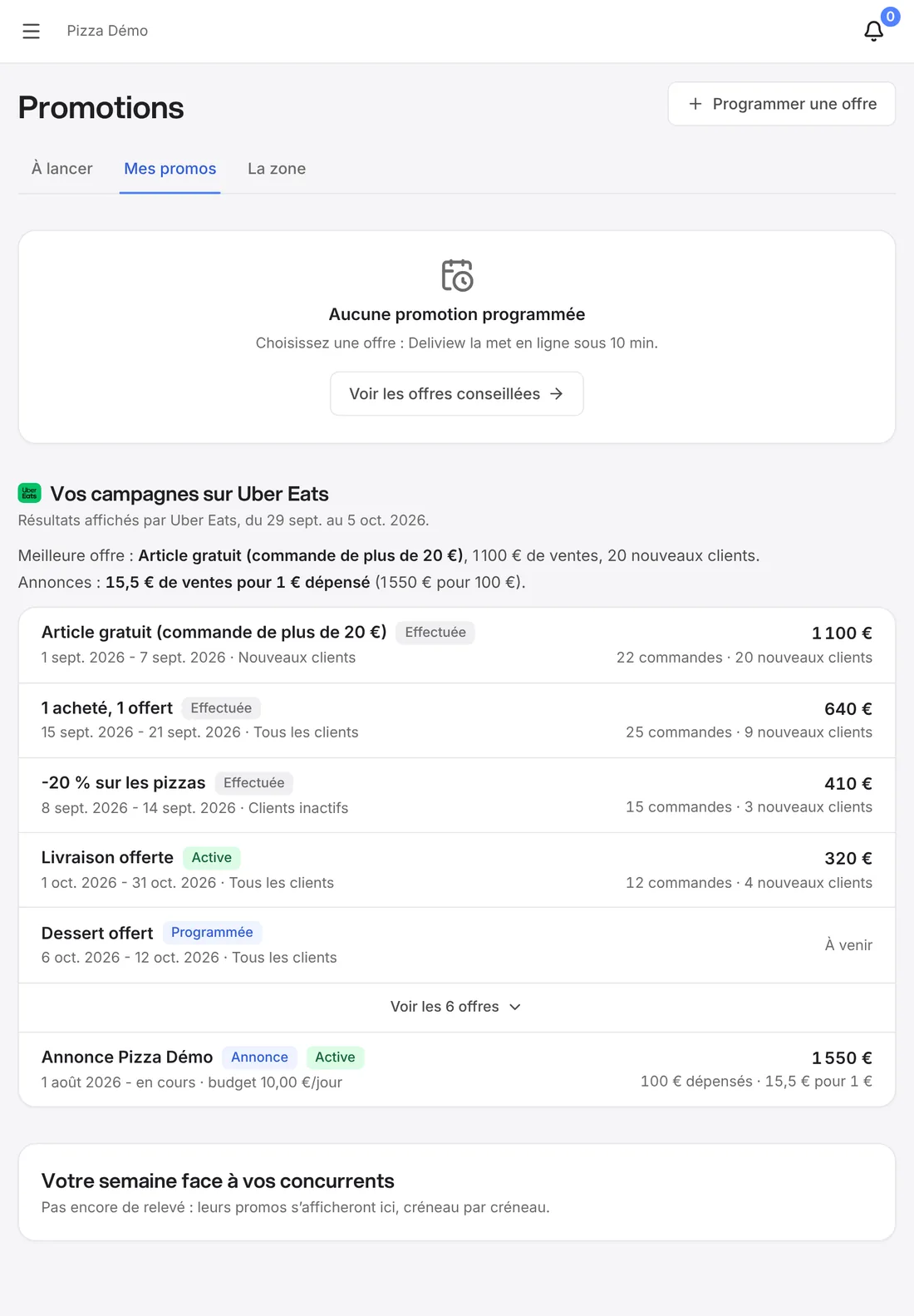Click the Aucune promotion programmée title

(x=457, y=314)
